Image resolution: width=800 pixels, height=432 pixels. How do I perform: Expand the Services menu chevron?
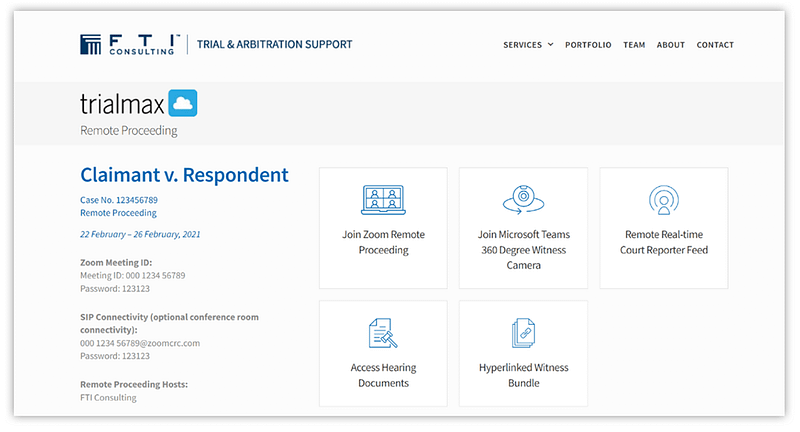tap(551, 44)
